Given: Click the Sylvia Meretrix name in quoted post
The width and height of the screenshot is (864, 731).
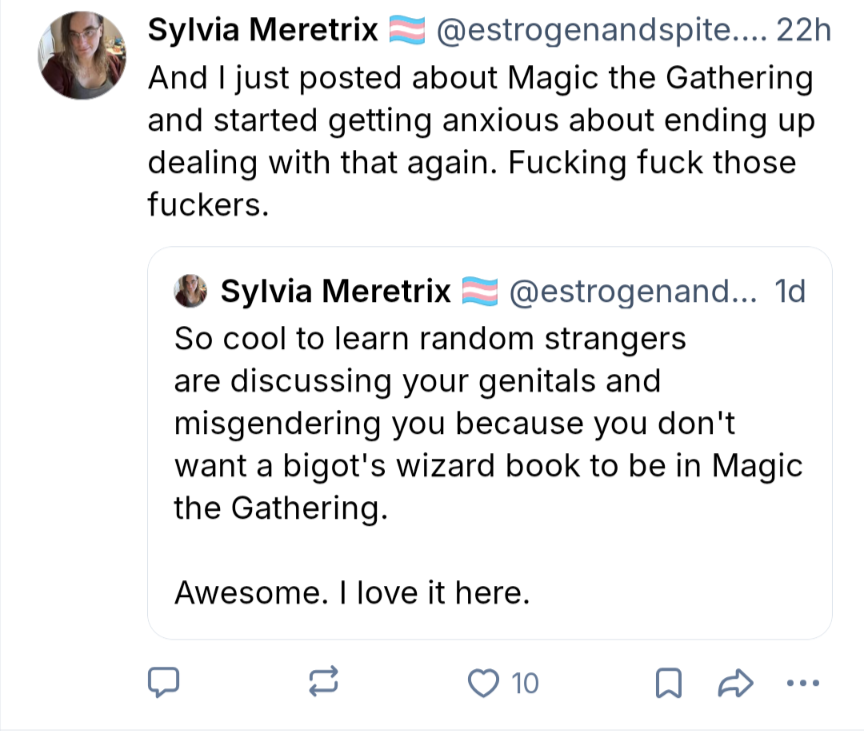Looking at the screenshot, I should point(336,291).
